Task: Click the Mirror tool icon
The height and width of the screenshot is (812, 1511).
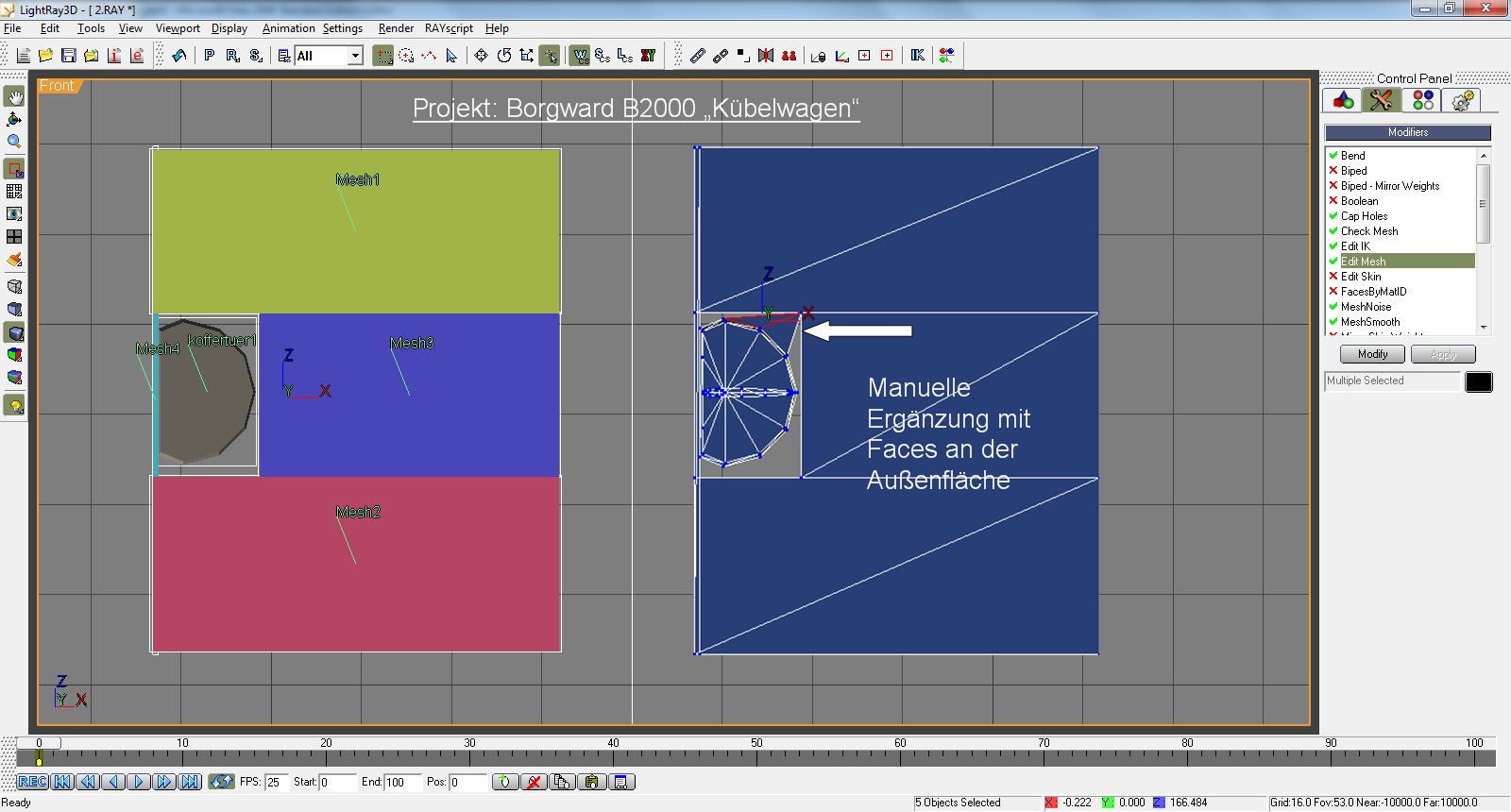Action: pyautogui.click(x=766, y=56)
